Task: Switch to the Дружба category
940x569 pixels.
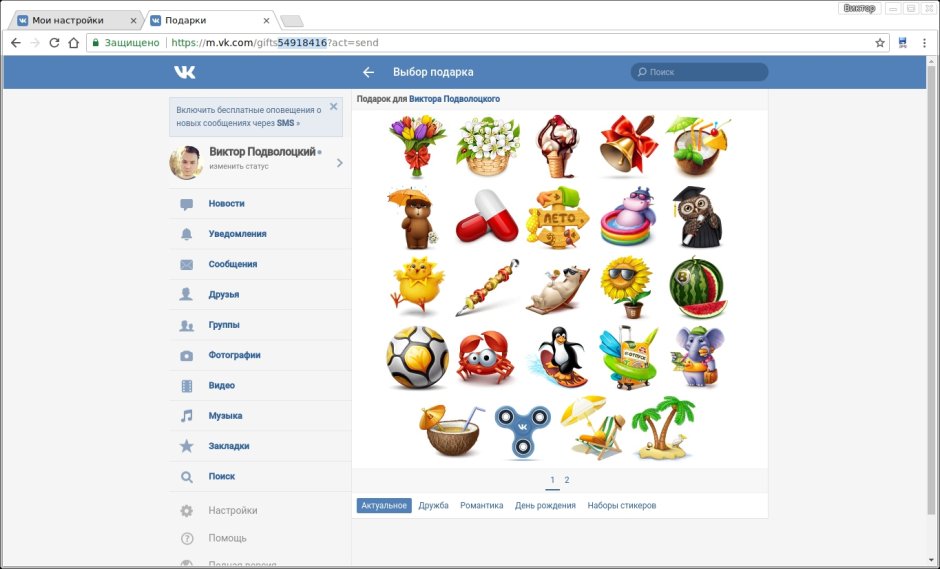Action: pyautogui.click(x=433, y=505)
